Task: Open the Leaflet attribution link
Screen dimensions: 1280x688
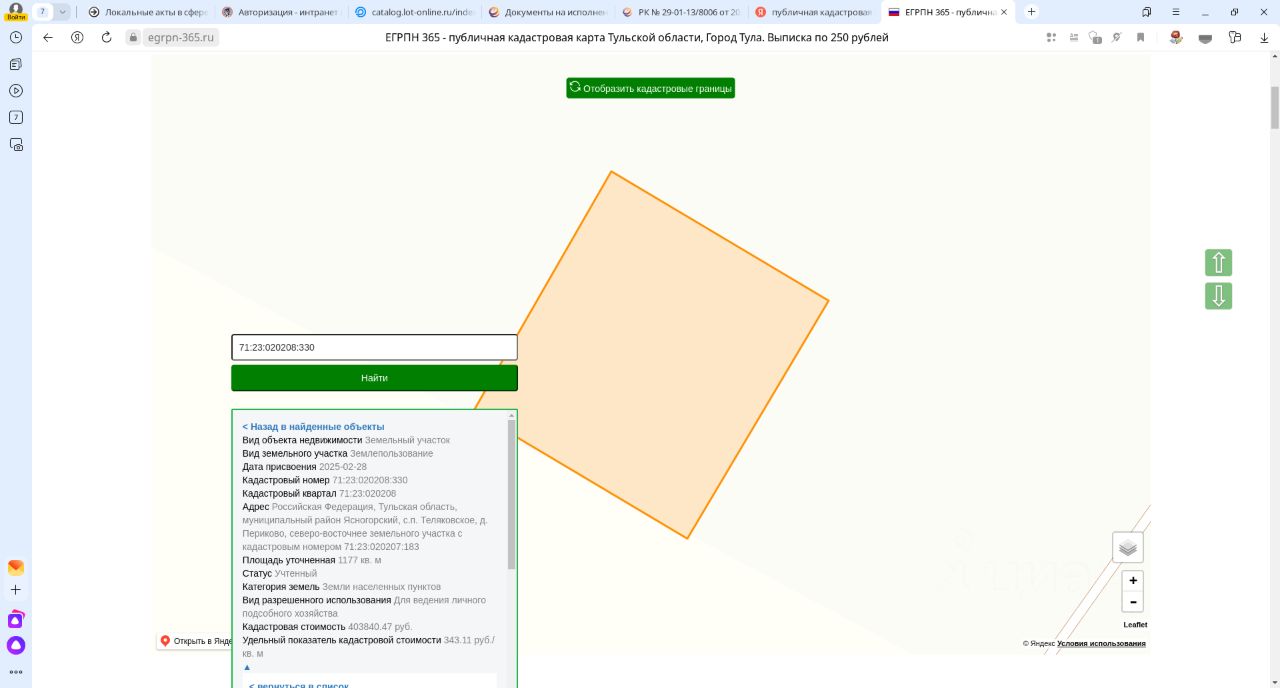Action: click(x=1135, y=625)
